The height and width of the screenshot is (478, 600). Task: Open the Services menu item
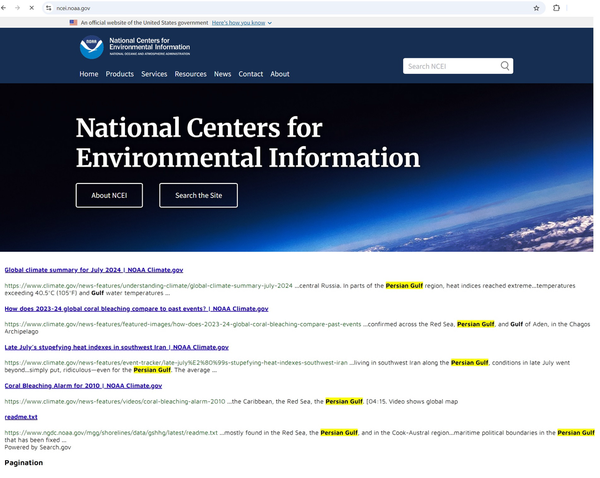tap(154, 74)
